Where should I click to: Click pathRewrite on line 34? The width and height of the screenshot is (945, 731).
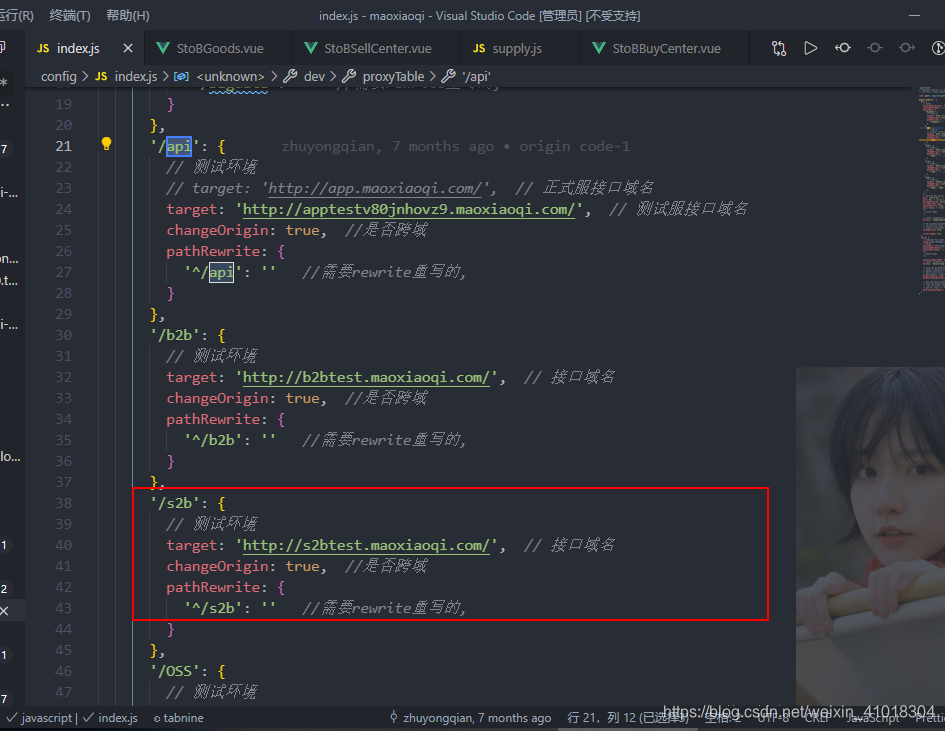pos(213,419)
